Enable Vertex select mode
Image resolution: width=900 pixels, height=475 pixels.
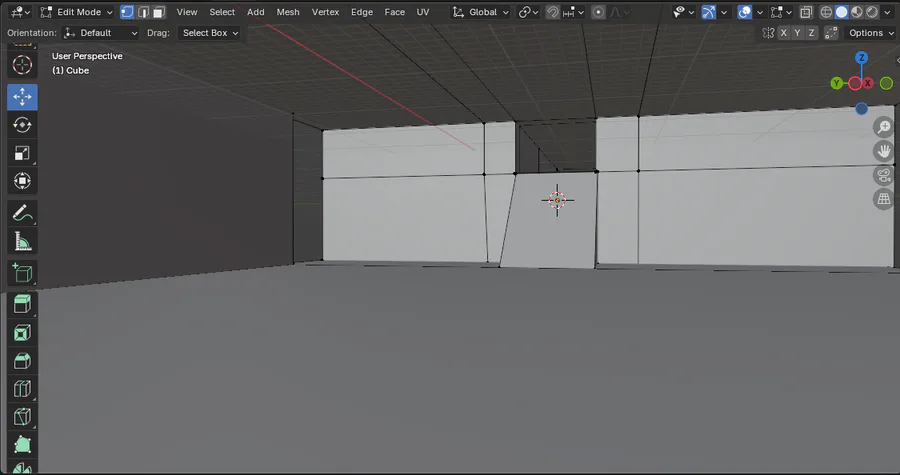pyautogui.click(x=127, y=12)
